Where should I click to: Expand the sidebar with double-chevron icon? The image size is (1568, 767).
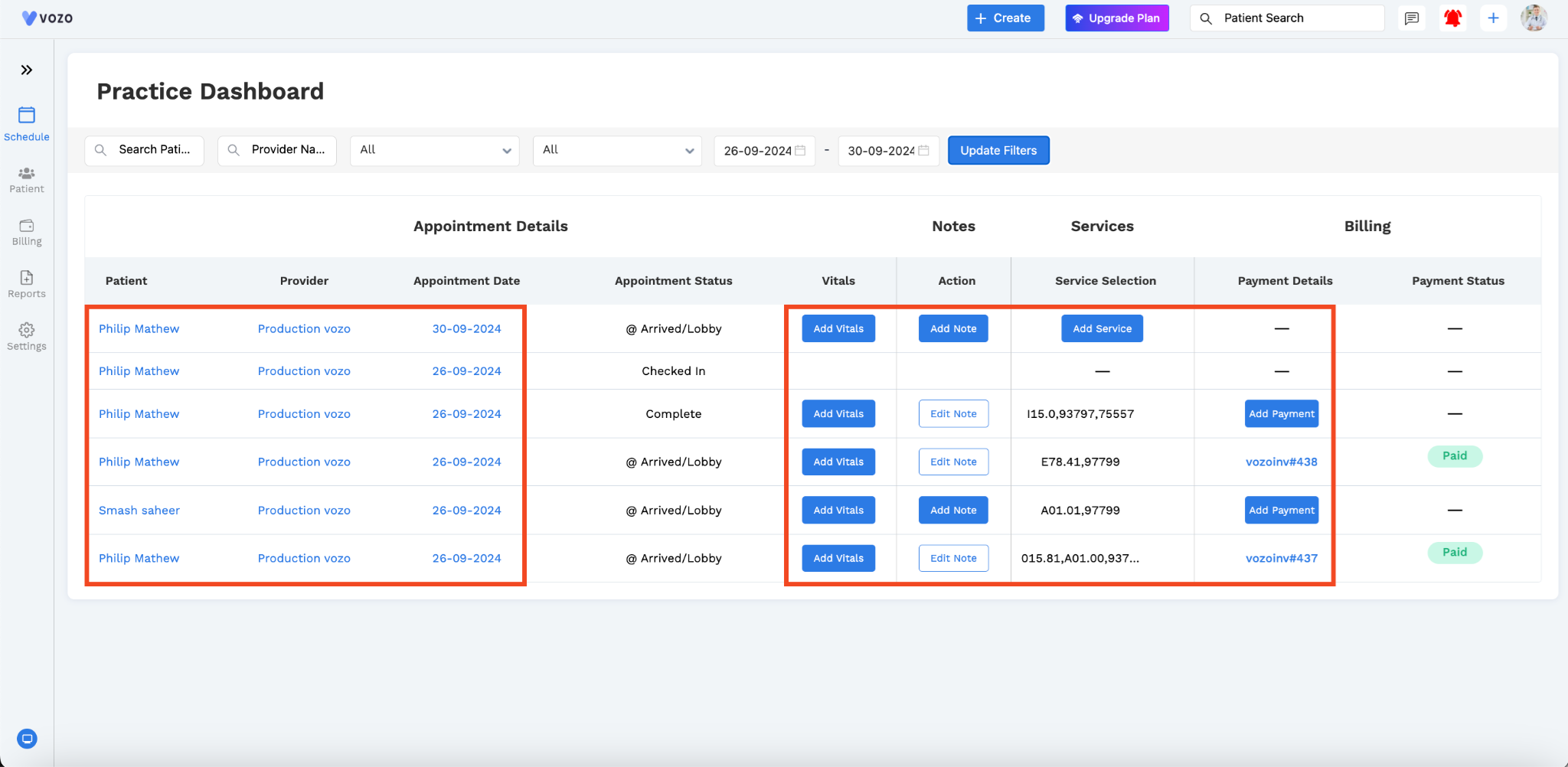point(27,70)
